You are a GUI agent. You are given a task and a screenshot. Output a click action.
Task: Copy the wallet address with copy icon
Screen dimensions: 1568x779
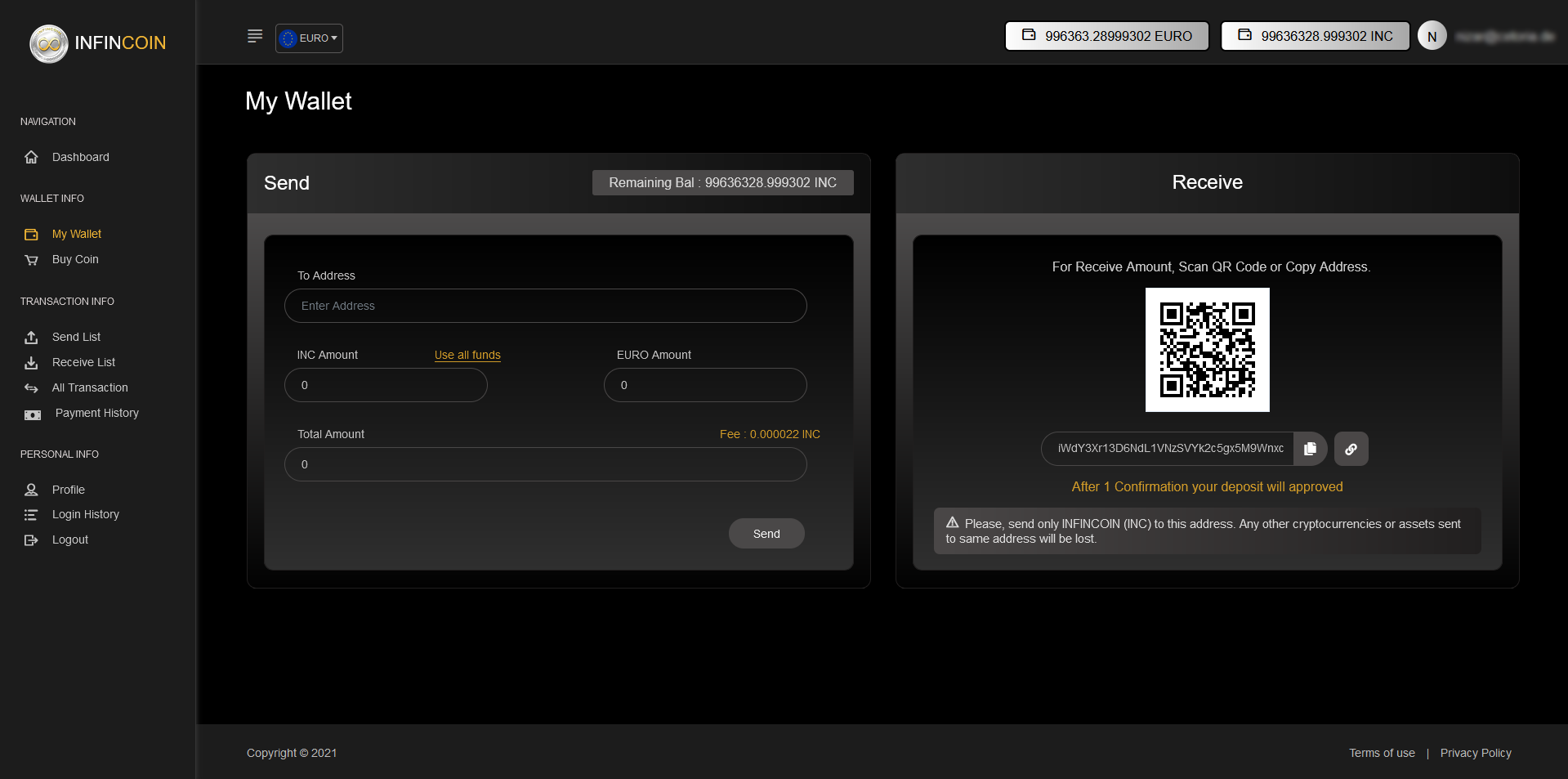pos(1310,449)
